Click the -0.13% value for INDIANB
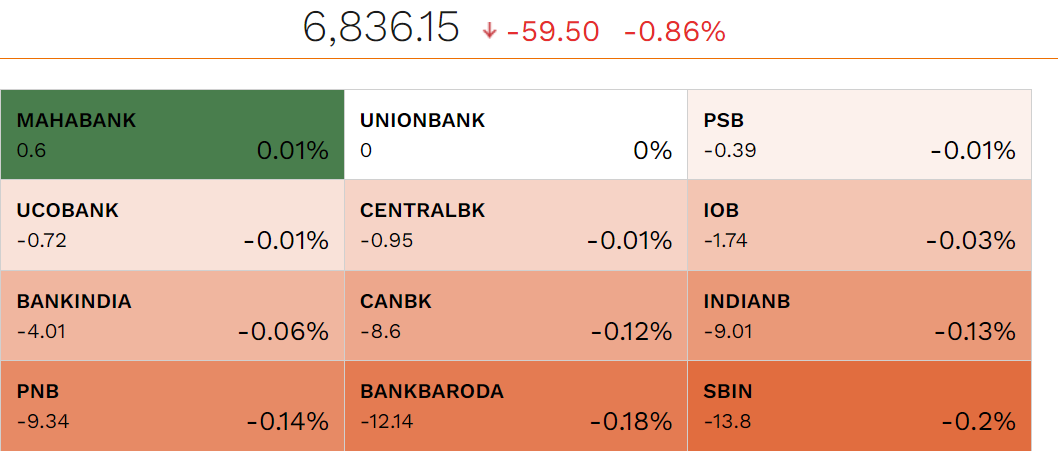This screenshot has height=451, width=1058. [974, 331]
